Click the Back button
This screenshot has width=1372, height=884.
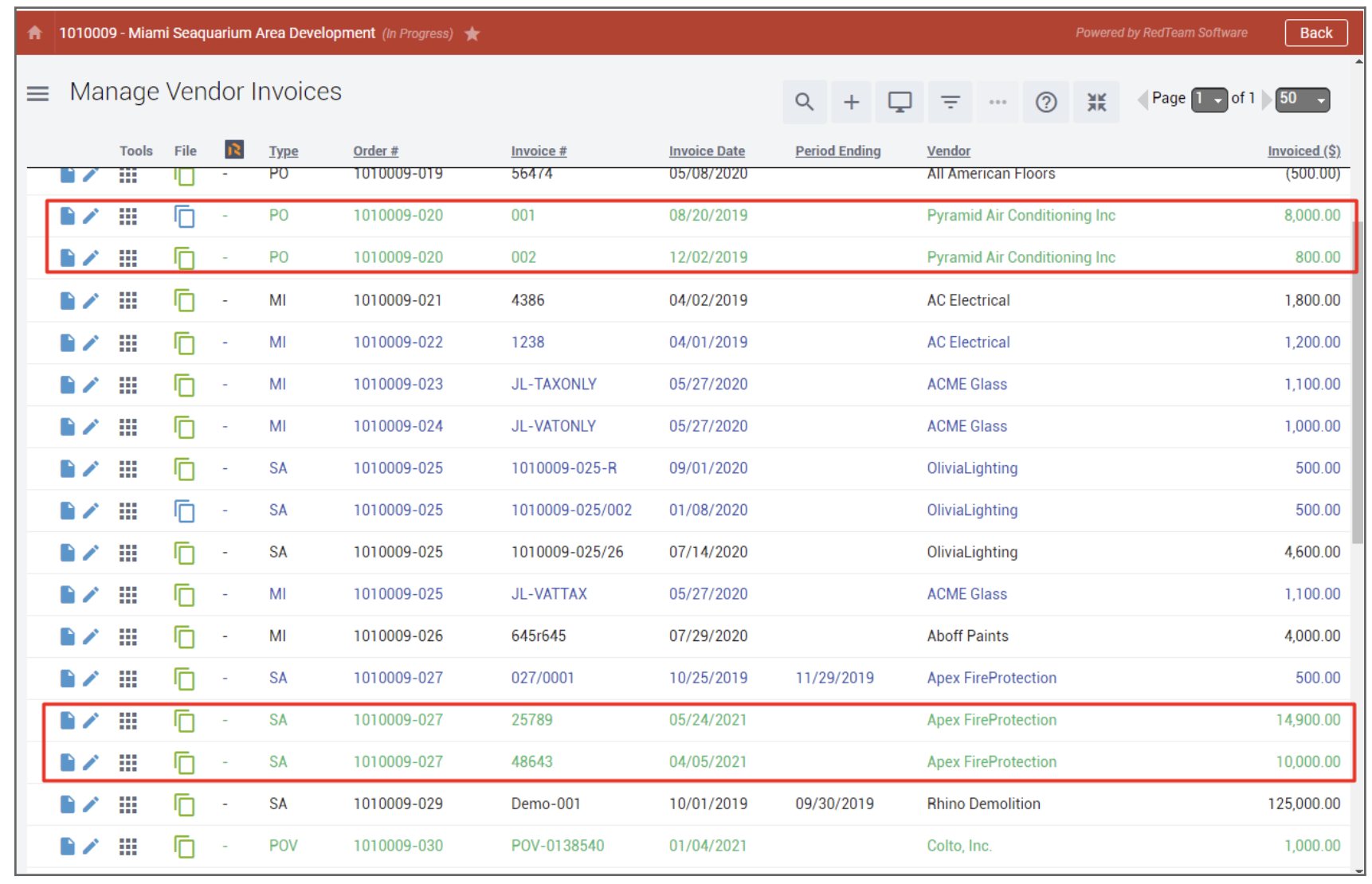pyautogui.click(x=1315, y=33)
